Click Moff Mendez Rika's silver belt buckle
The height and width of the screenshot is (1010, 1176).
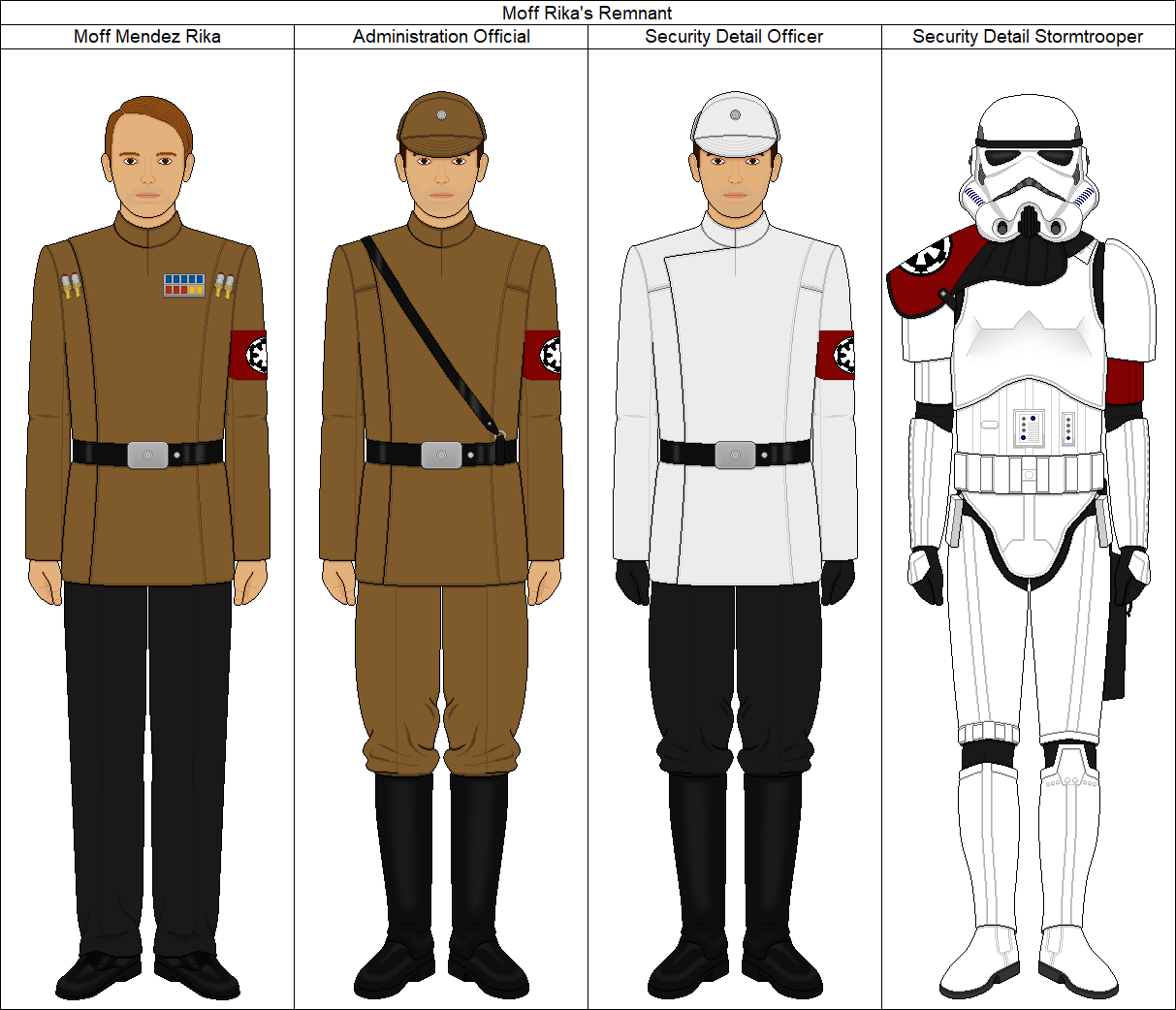(147, 455)
